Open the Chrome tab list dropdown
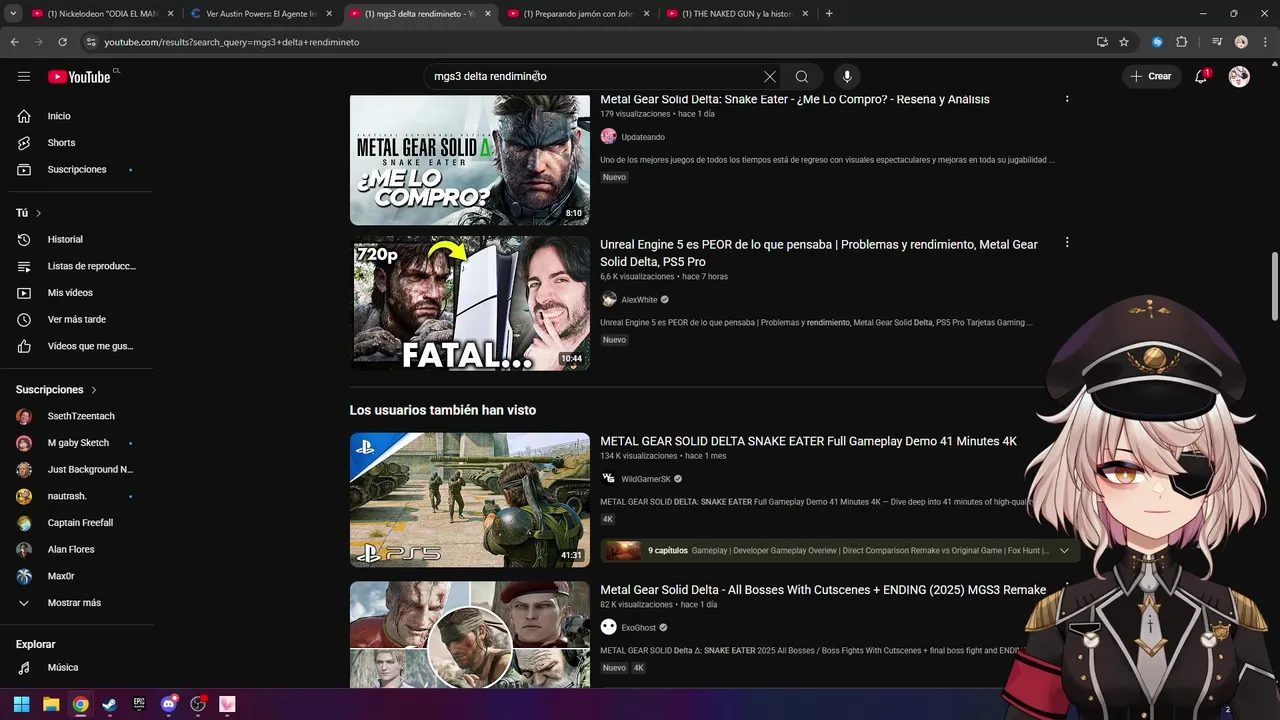The height and width of the screenshot is (720, 1280). [13, 13]
